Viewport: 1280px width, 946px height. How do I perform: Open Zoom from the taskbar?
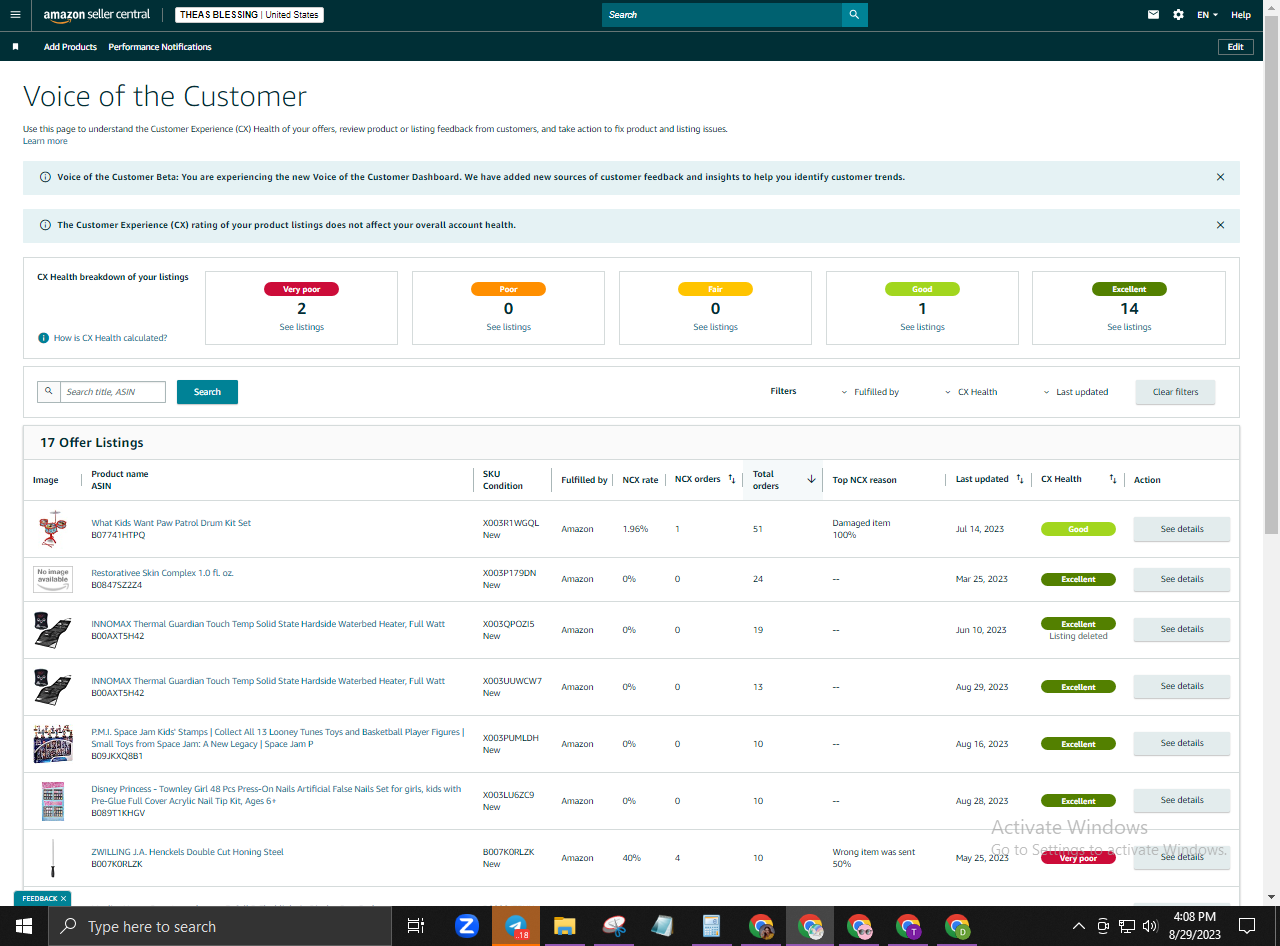466,926
